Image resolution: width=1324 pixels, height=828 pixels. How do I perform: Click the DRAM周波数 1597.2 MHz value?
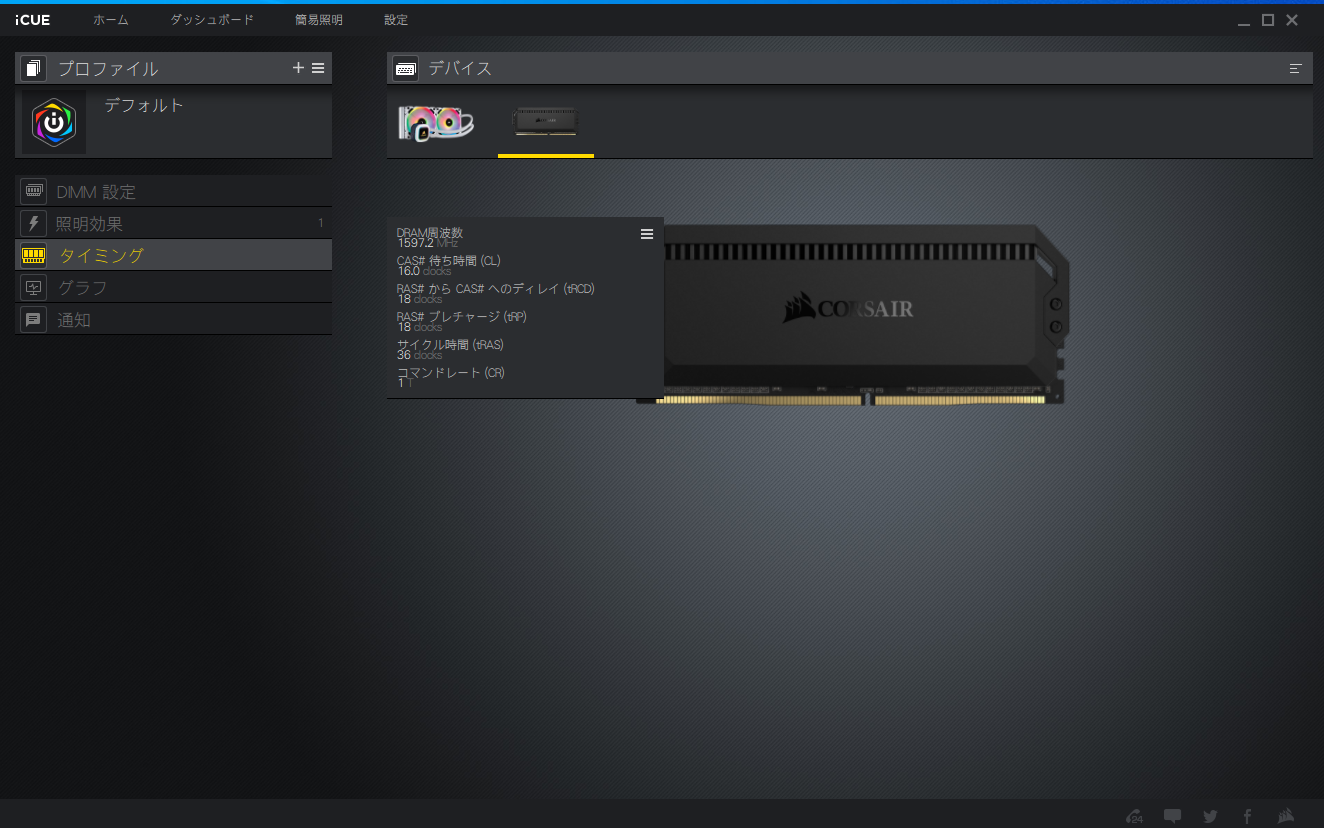tap(428, 243)
